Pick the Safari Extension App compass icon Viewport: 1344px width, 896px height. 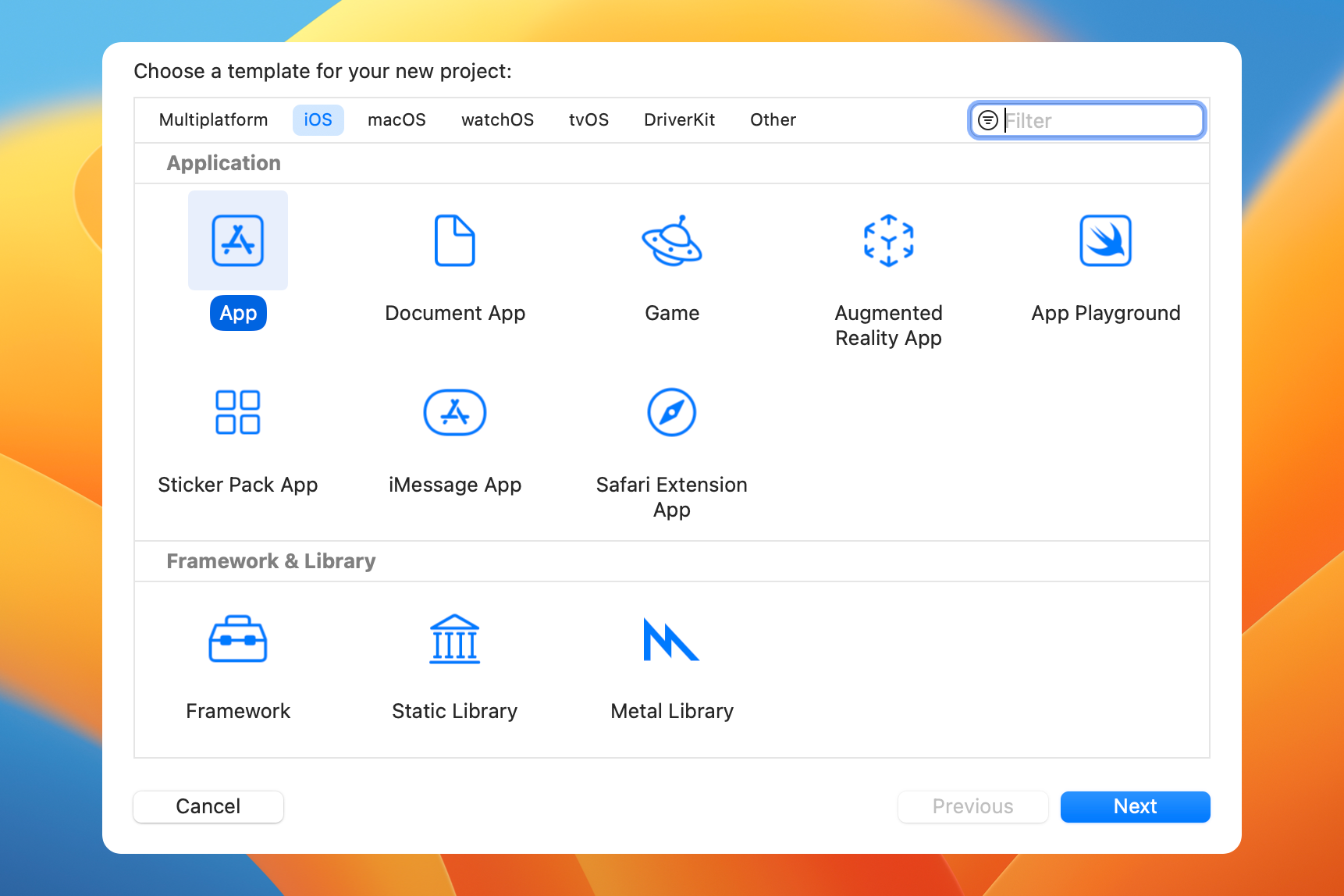672,412
